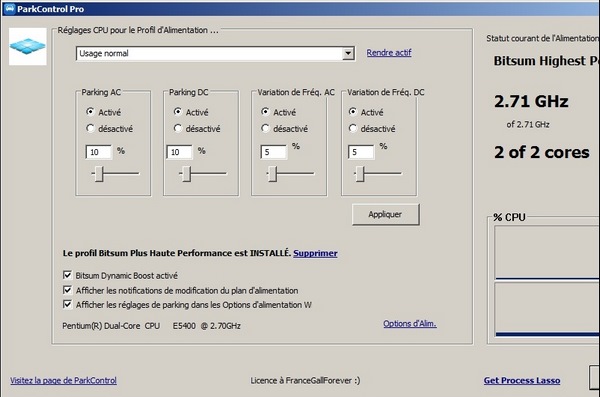Click the Appliquer button
The width and height of the screenshot is (600, 397).
[x=385, y=214]
